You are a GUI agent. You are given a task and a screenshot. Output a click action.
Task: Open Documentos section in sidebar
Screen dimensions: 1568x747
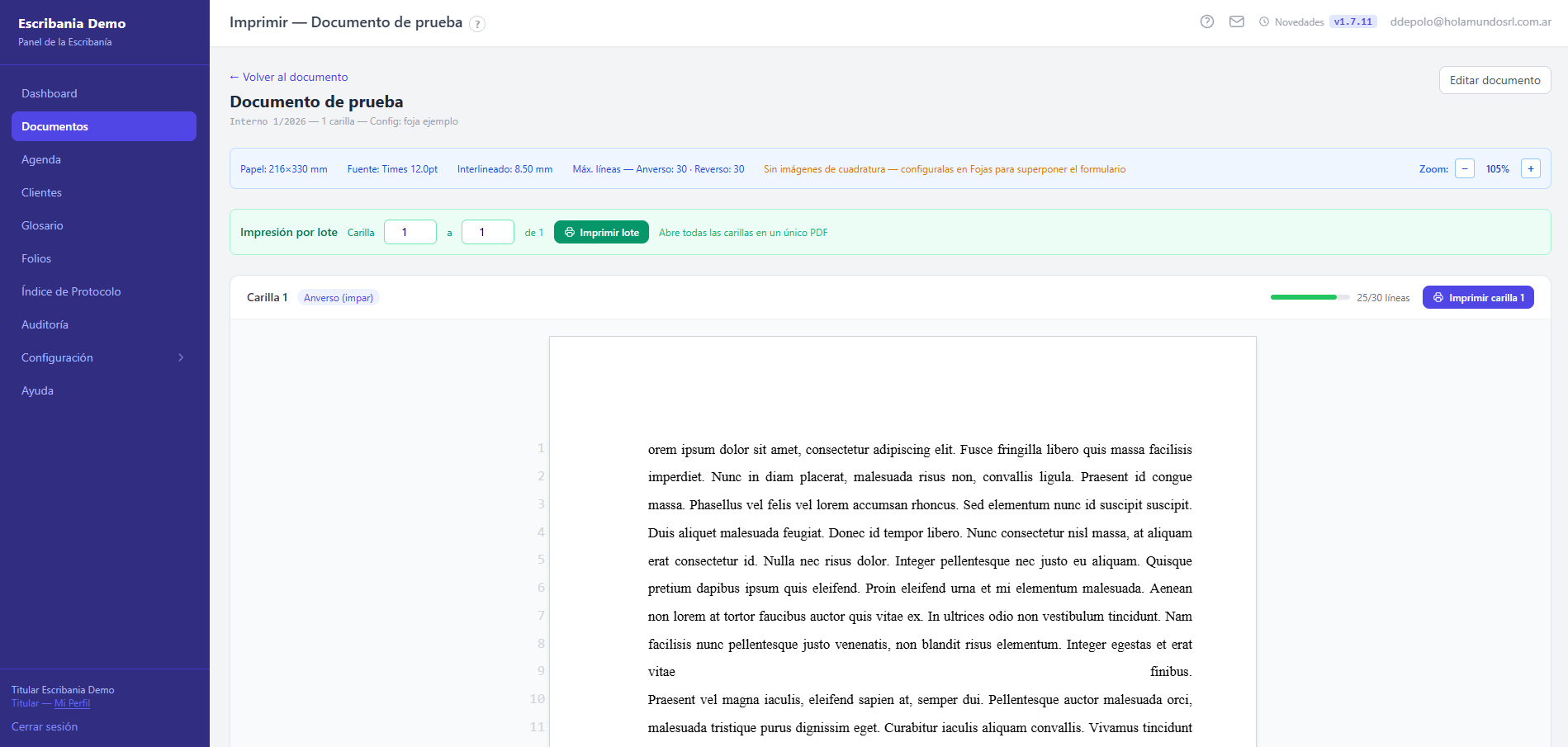pyautogui.click(x=104, y=126)
